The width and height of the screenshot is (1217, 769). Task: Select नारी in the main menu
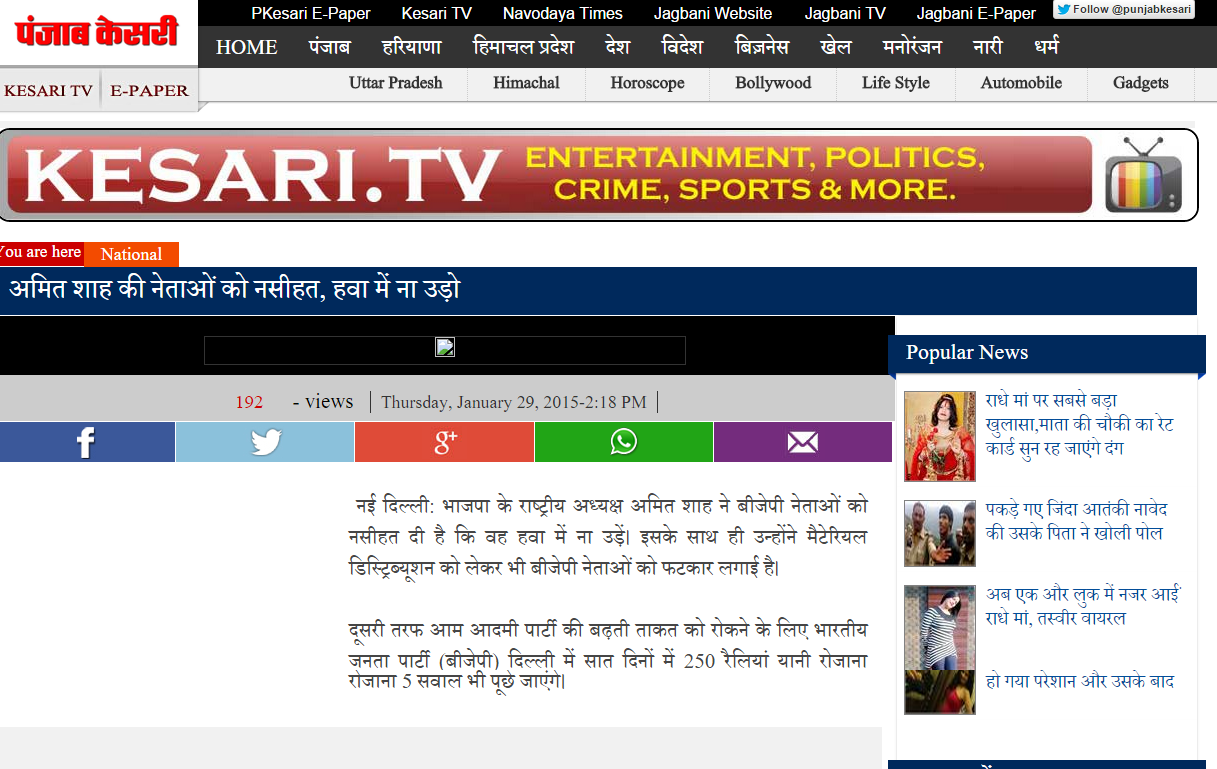[987, 47]
